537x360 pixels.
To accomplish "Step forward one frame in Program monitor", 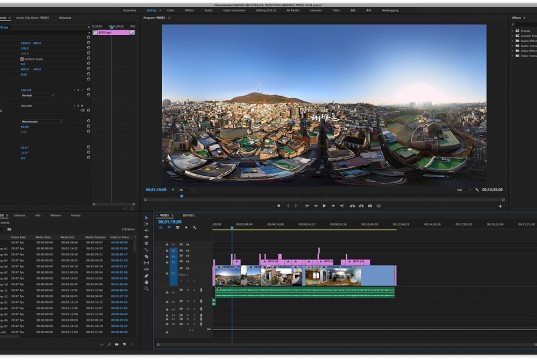I will point(333,206).
